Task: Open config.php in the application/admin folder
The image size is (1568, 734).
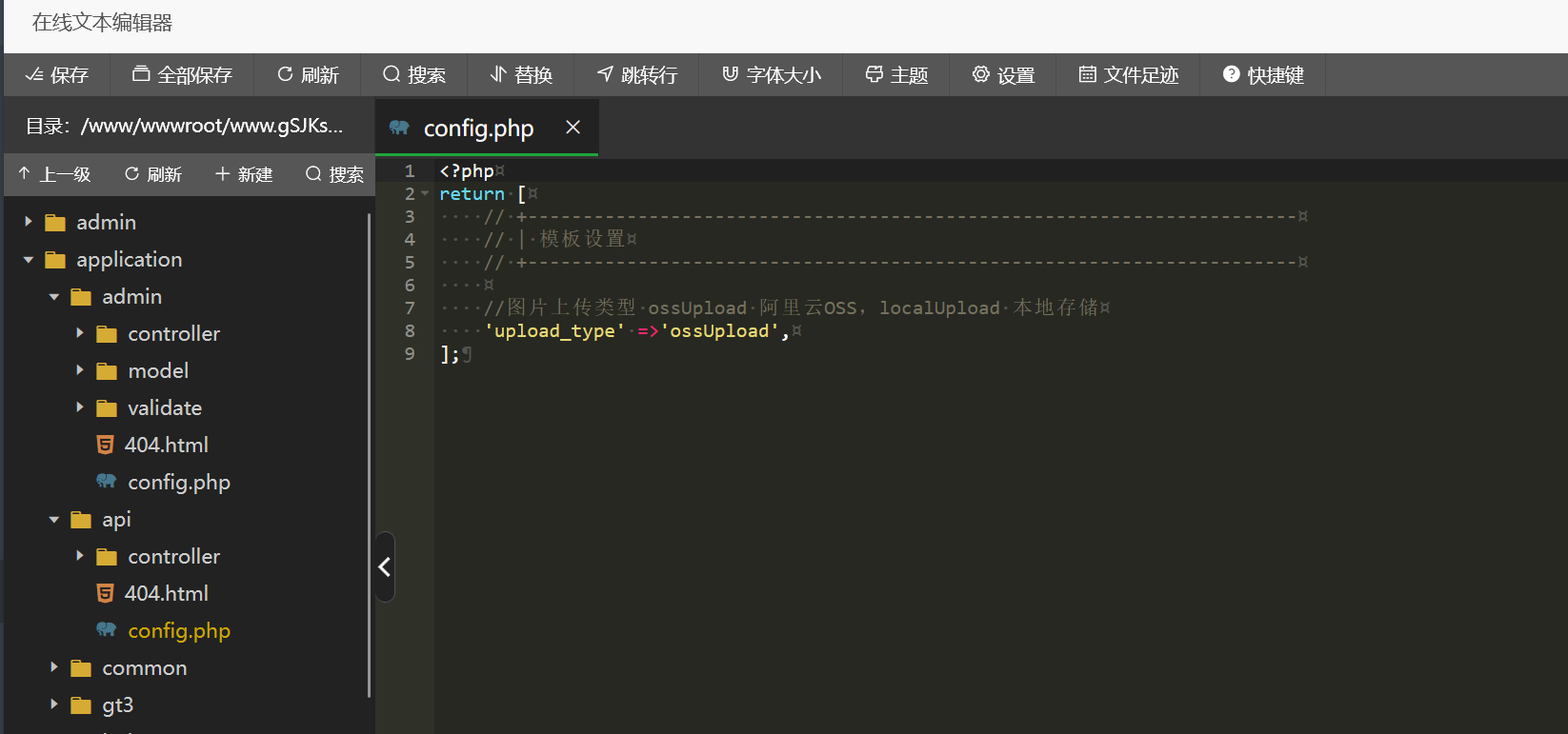Action: pos(179,483)
